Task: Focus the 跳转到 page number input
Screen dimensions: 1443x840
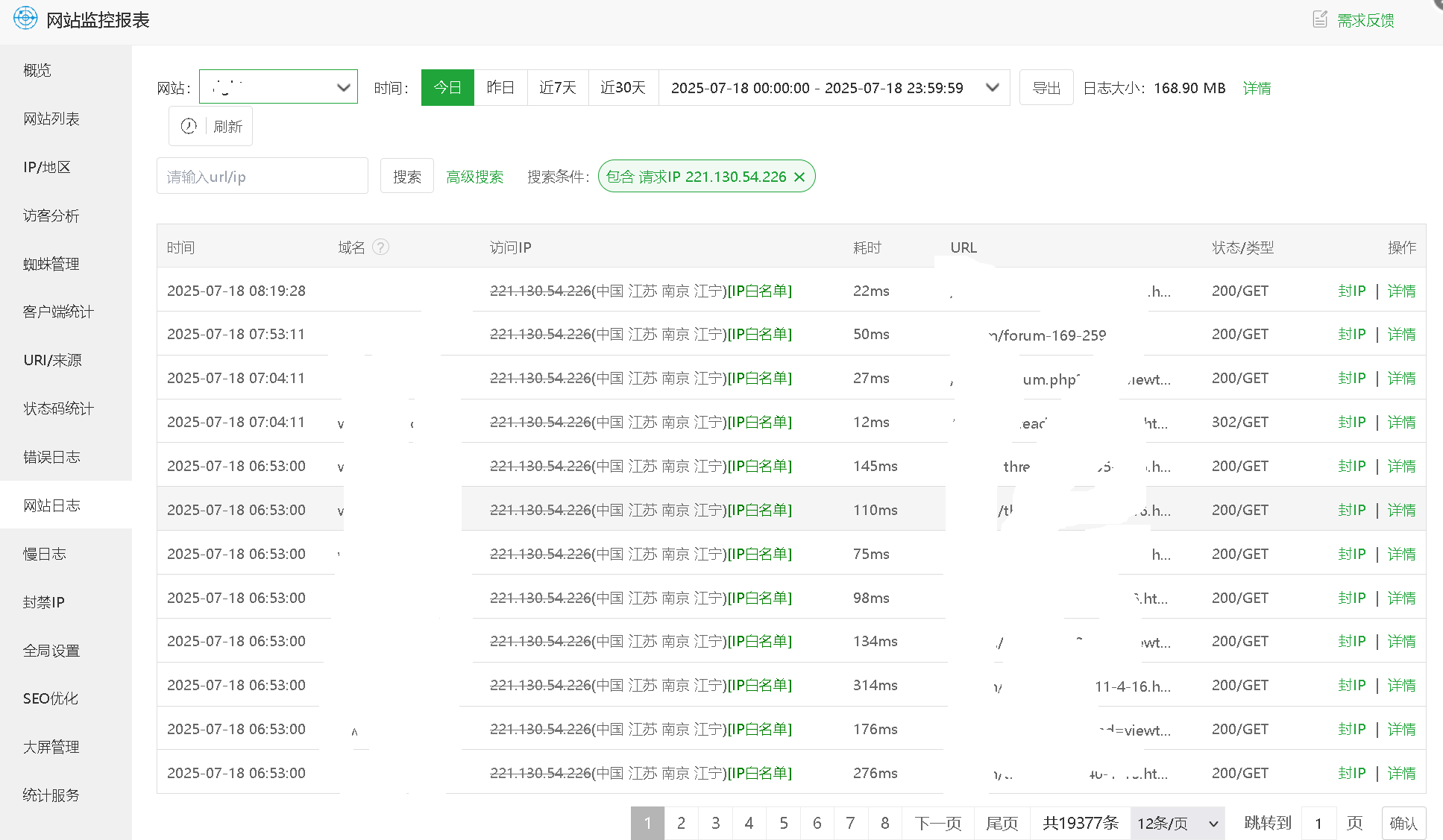Action: 1318,823
